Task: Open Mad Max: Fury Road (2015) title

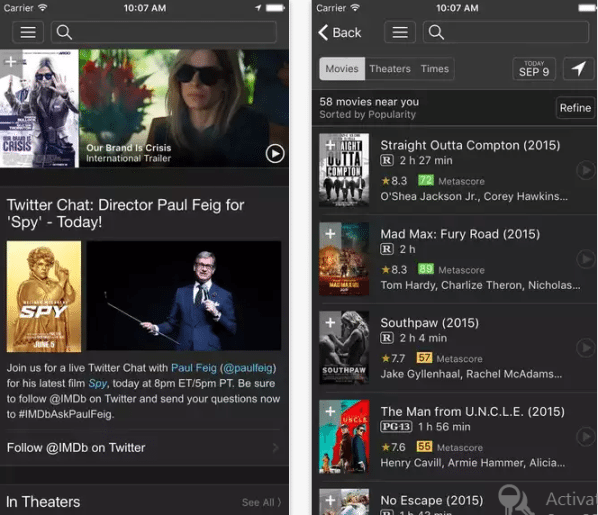Action: pyautogui.click(x=460, y=234)
